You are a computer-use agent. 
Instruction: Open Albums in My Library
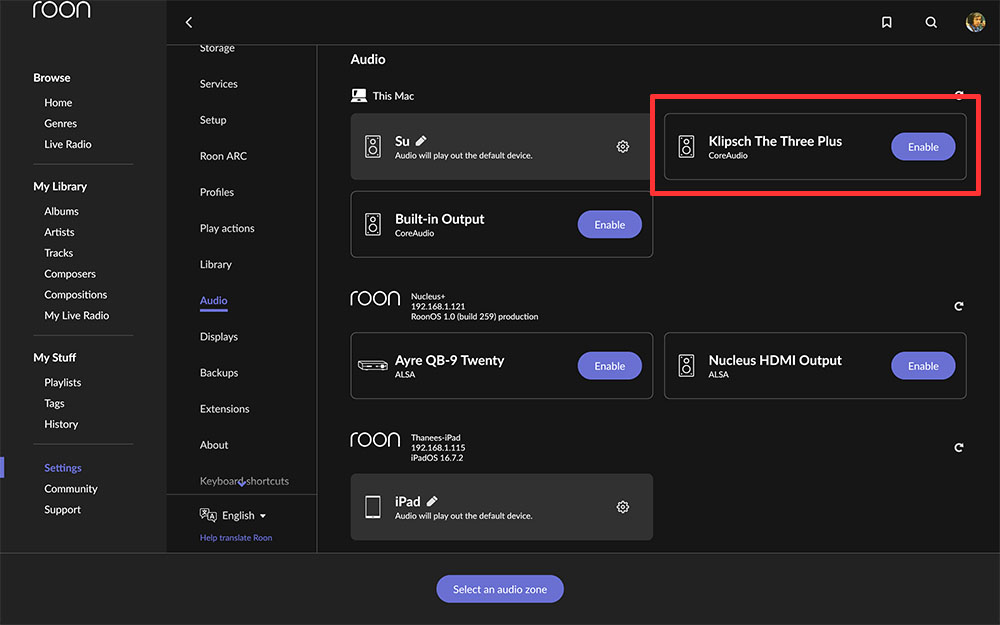coord(61,211)
